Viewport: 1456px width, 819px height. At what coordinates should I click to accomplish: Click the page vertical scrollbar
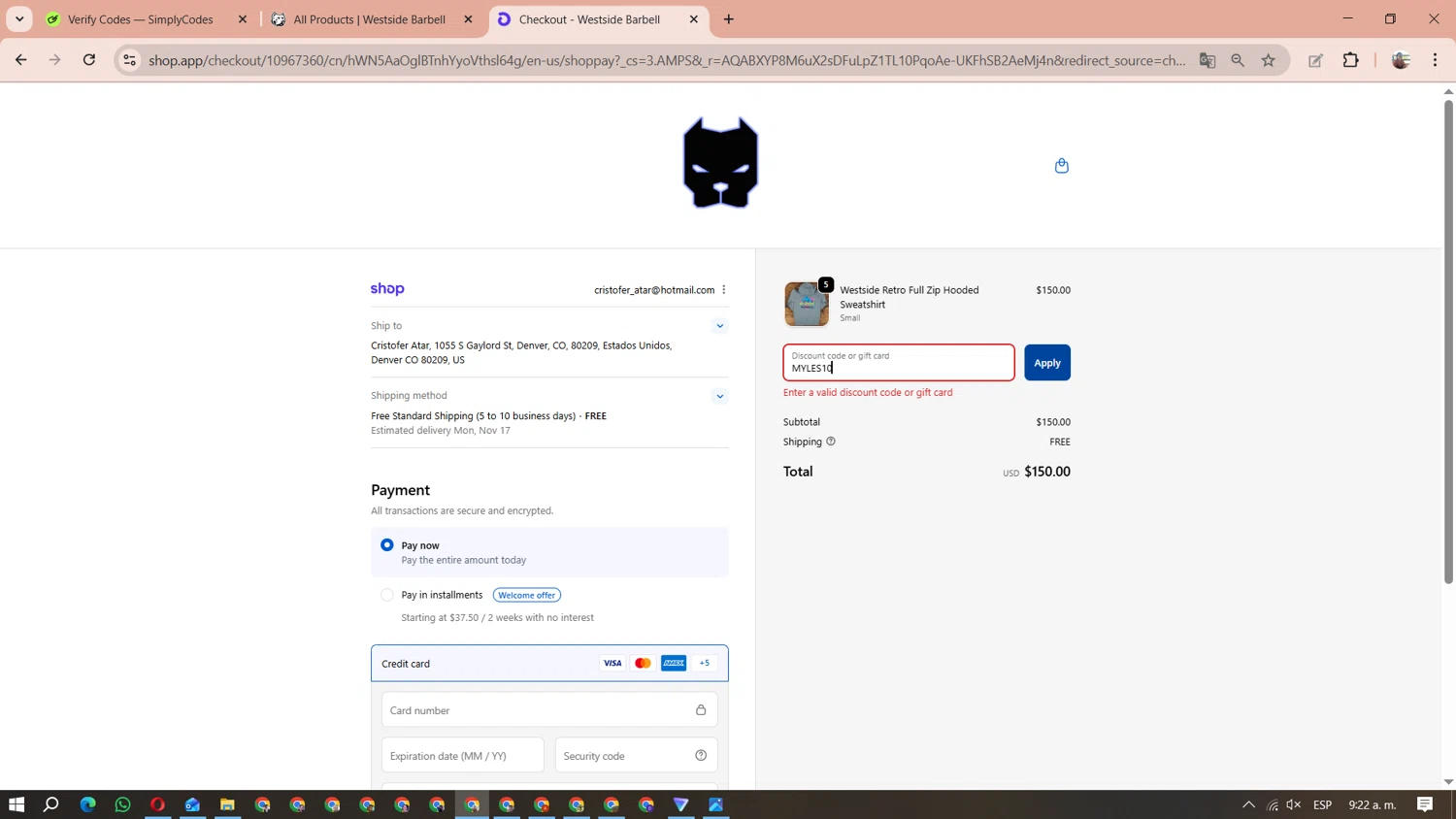(1448, 340)
